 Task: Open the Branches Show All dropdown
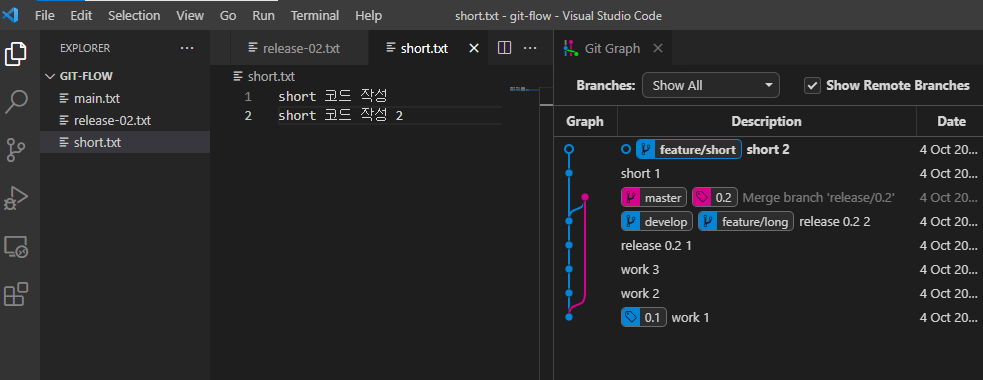(x=710, y=85)
